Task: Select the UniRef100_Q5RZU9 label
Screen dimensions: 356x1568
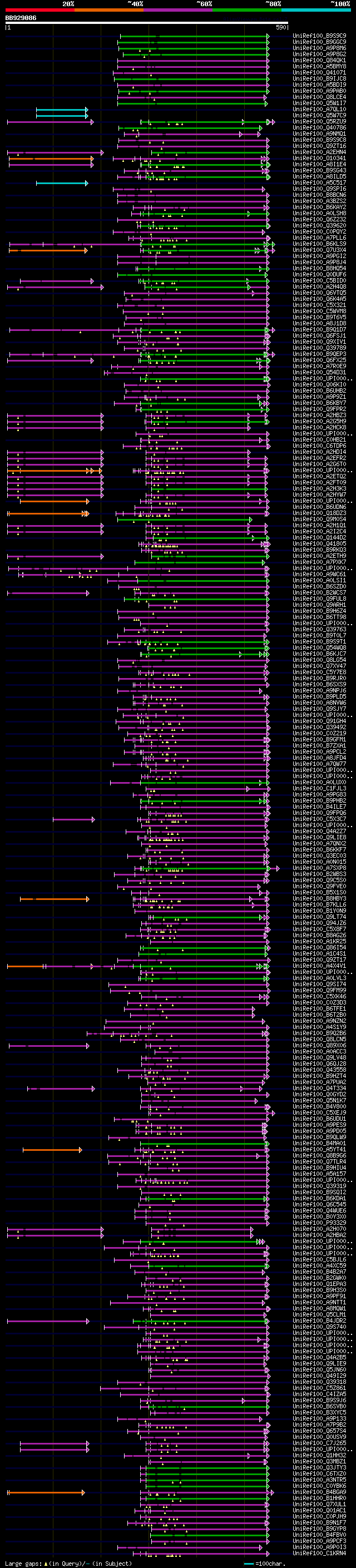Action: [319, 122]
